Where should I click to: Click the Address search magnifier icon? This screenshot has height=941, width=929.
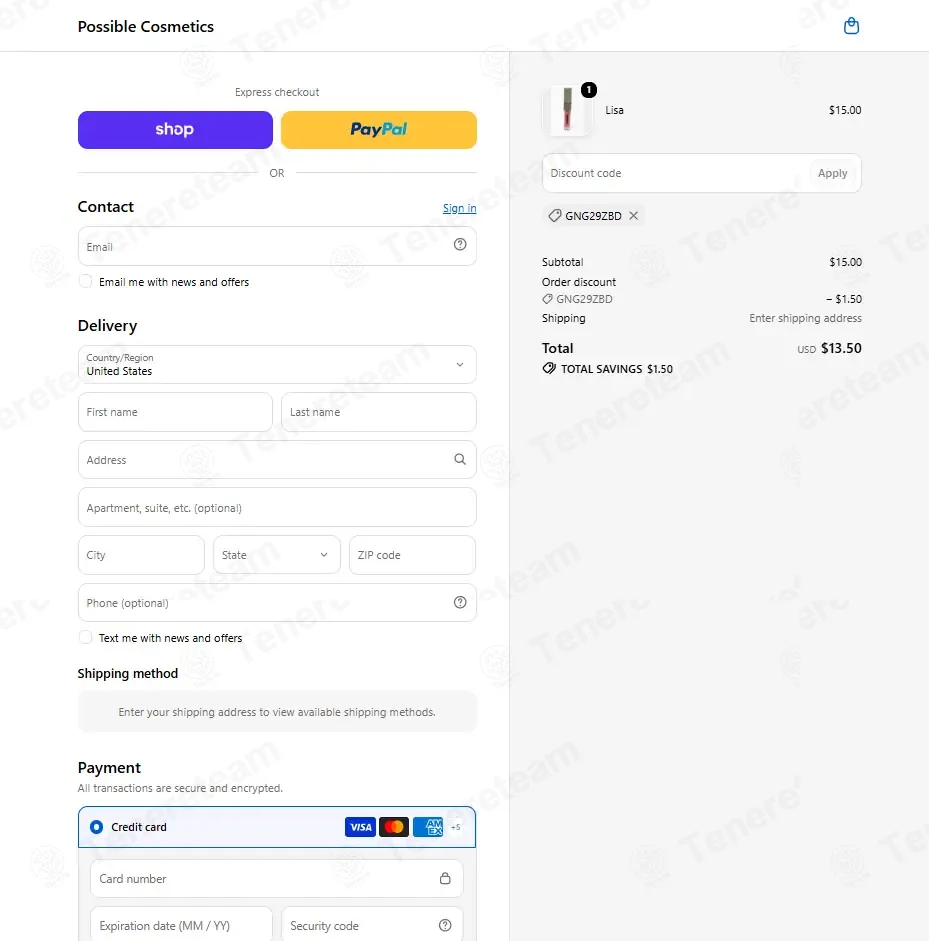[x=460, y=459]
